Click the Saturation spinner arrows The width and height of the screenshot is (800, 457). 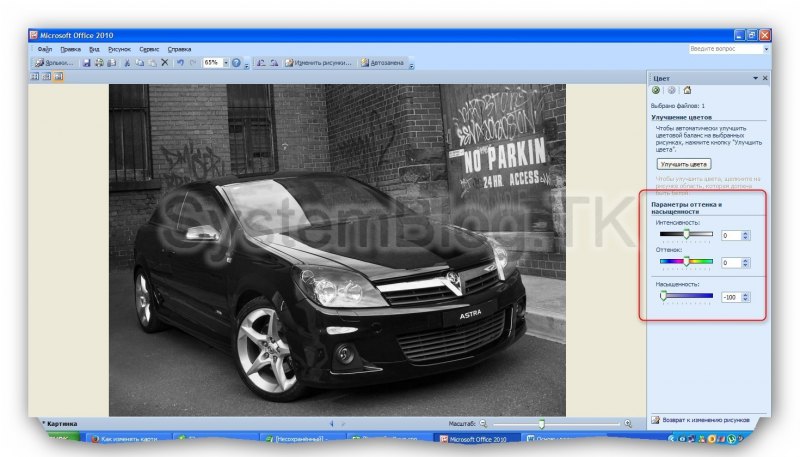746,297
